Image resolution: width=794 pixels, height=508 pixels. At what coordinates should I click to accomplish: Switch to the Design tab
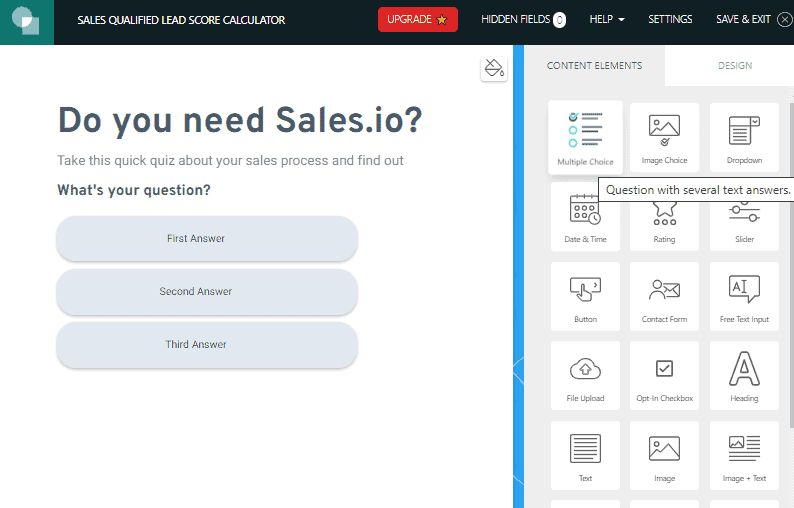click(735, 65)
